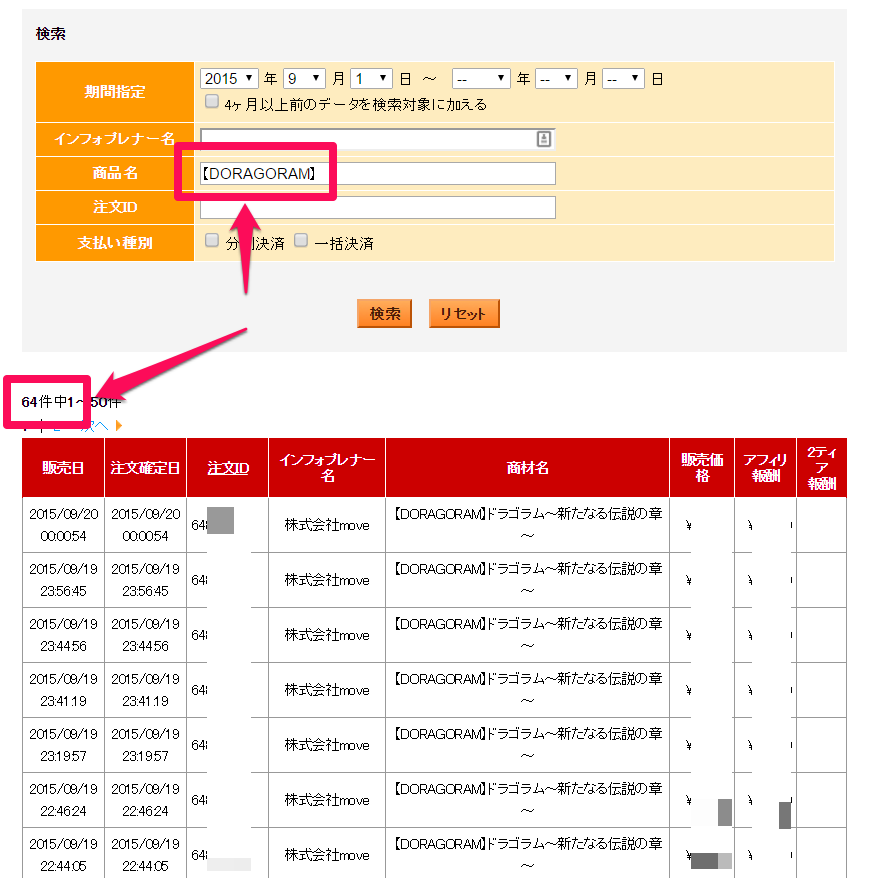Check the 分割決済 payment option

coord(212,240)
